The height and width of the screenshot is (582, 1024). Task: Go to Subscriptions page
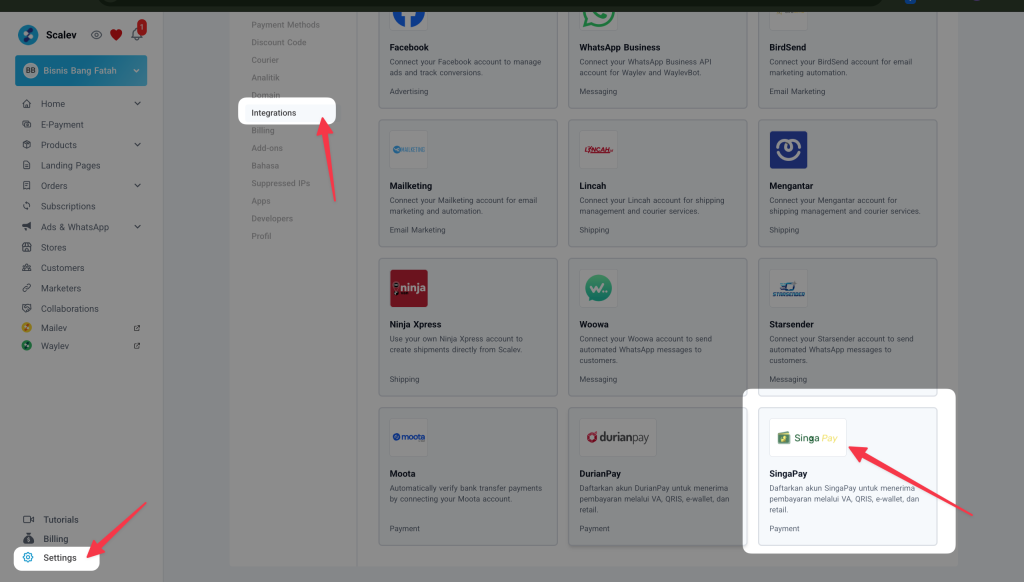pos(68,206)
